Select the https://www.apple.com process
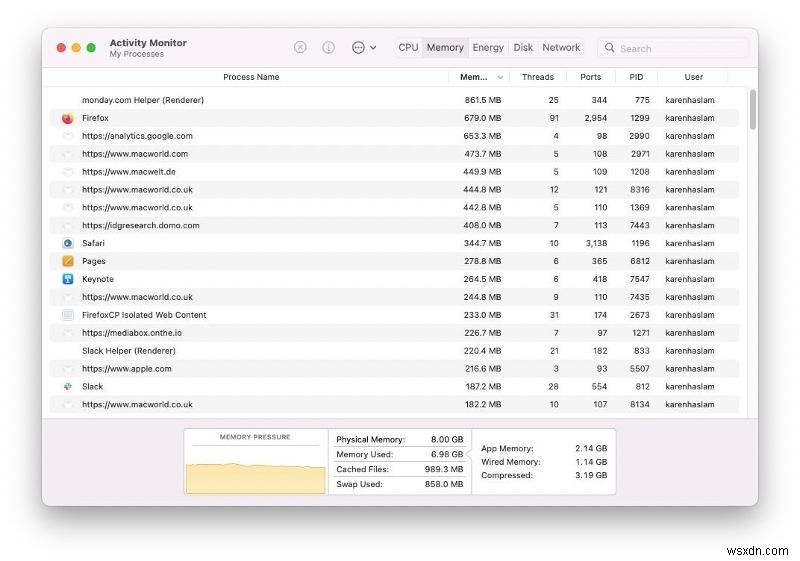This screenshot has width=800, height=561. 127,368
